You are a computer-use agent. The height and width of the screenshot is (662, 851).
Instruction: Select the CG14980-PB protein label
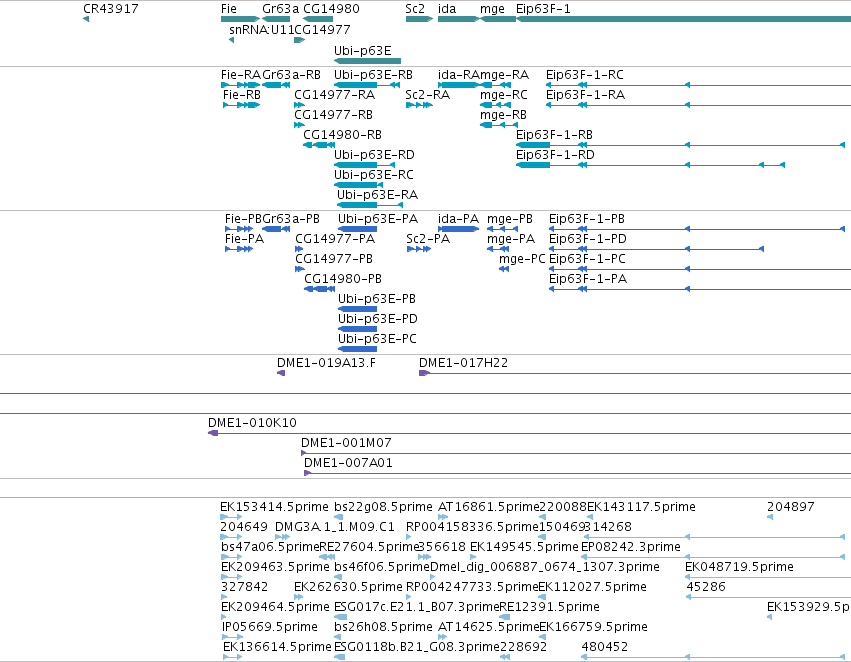click(343, 279)
